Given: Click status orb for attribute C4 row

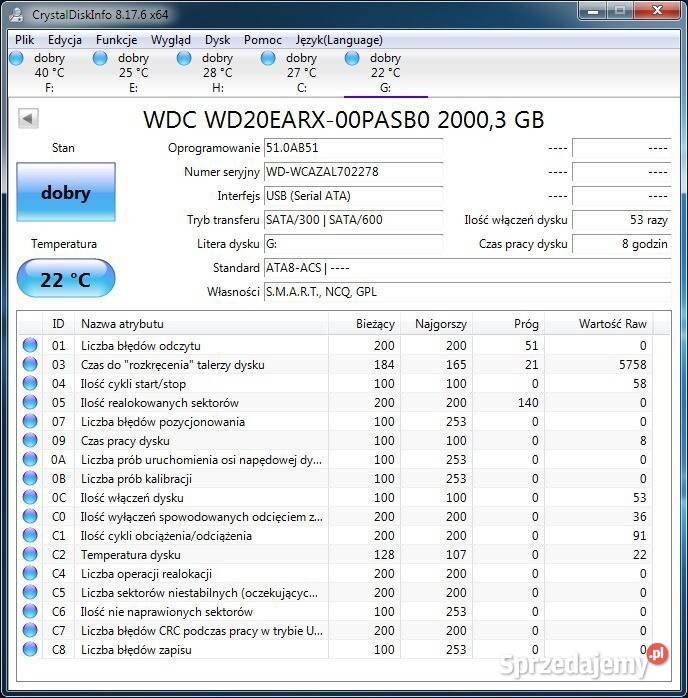Looking at the screenshot, I should pos(30,573).
